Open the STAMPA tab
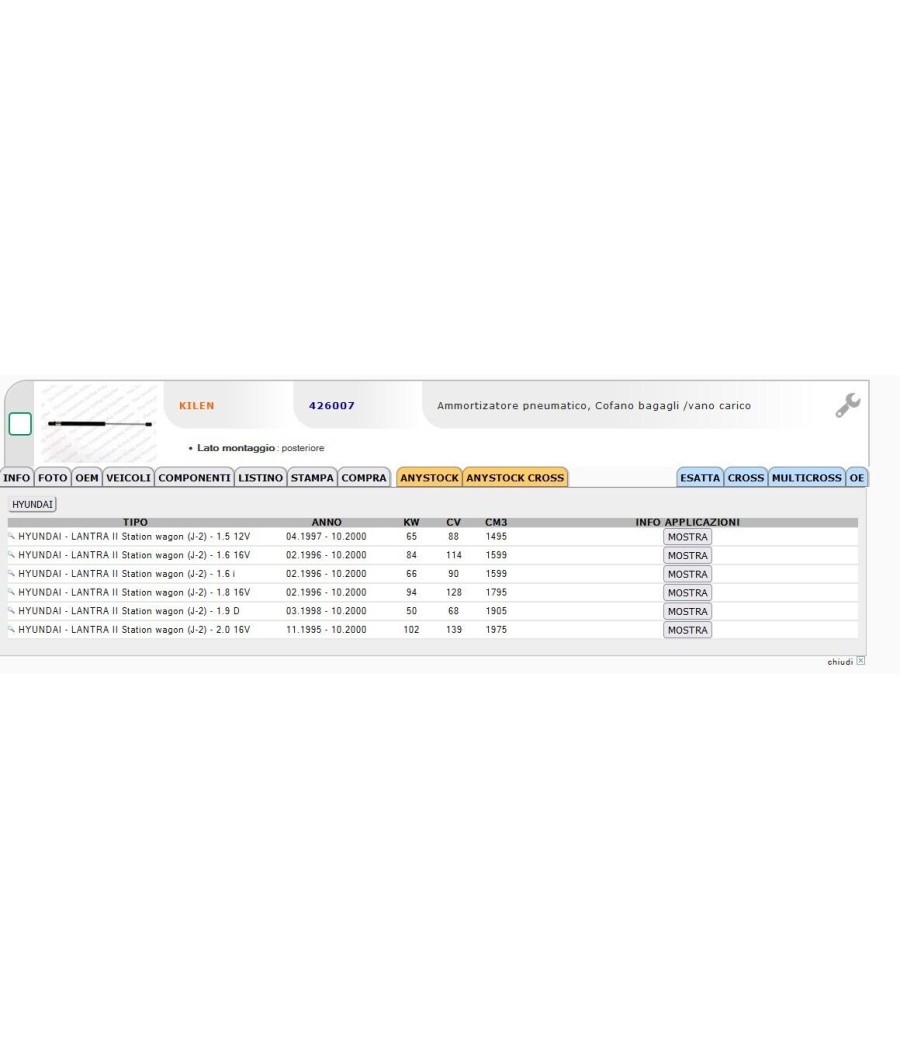The width and height of the screenshot is (900, 1050). click(312, 477)
